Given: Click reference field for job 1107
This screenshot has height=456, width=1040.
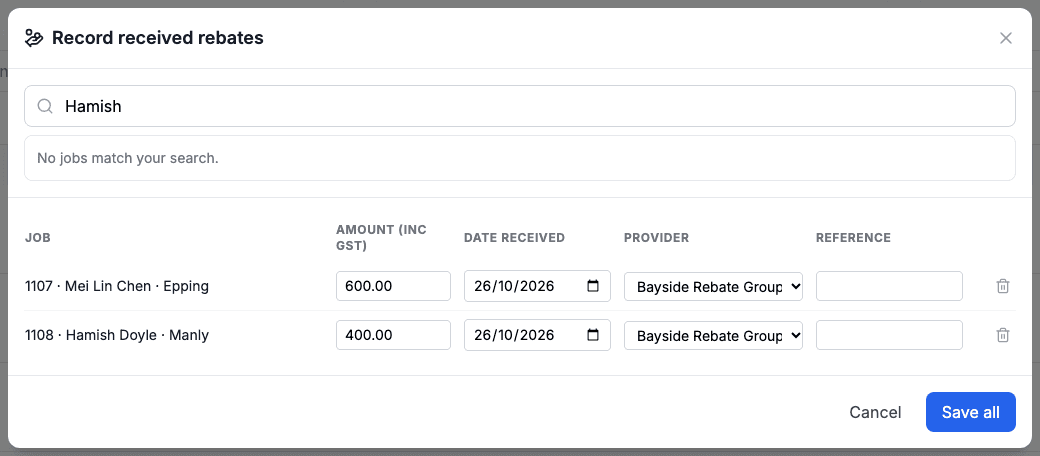Looking at the screenshot, I should pyautogui.click(x=889, y=286).
